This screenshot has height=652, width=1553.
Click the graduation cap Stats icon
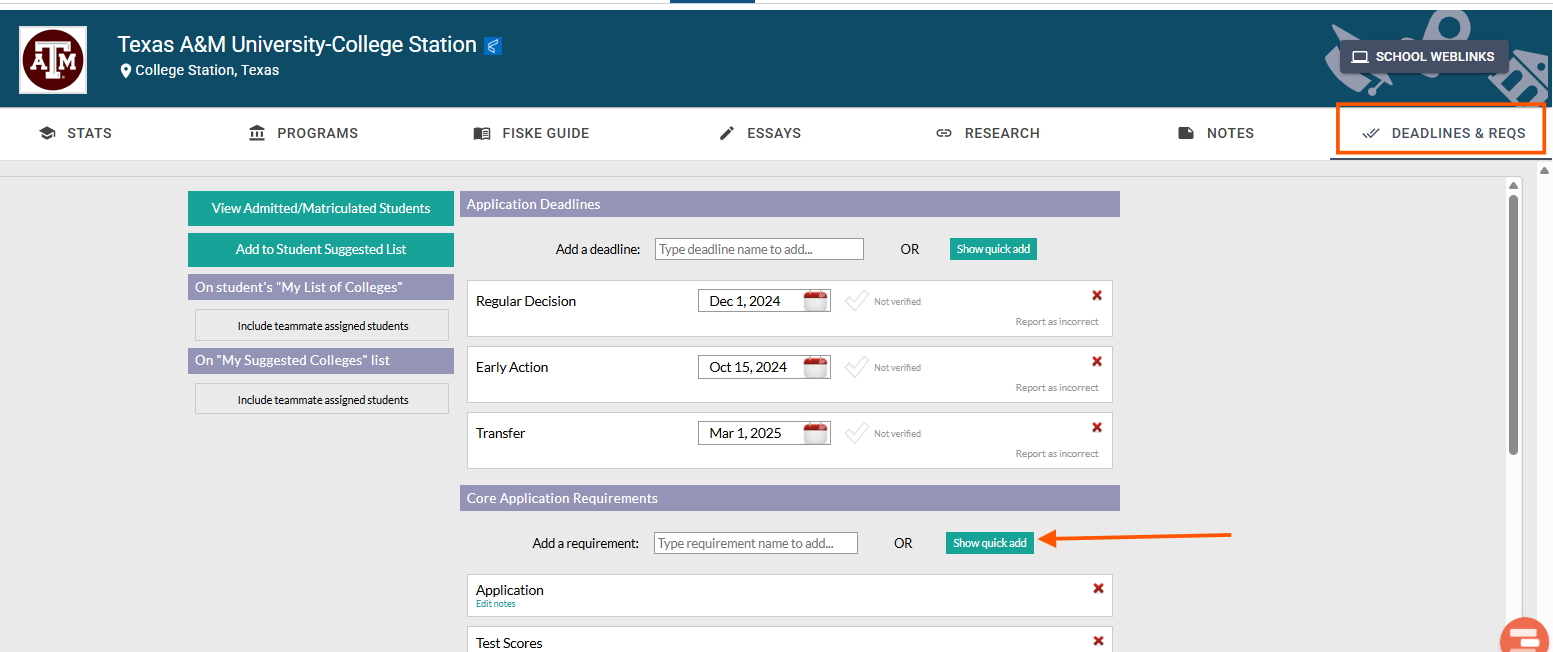(47, 133)
